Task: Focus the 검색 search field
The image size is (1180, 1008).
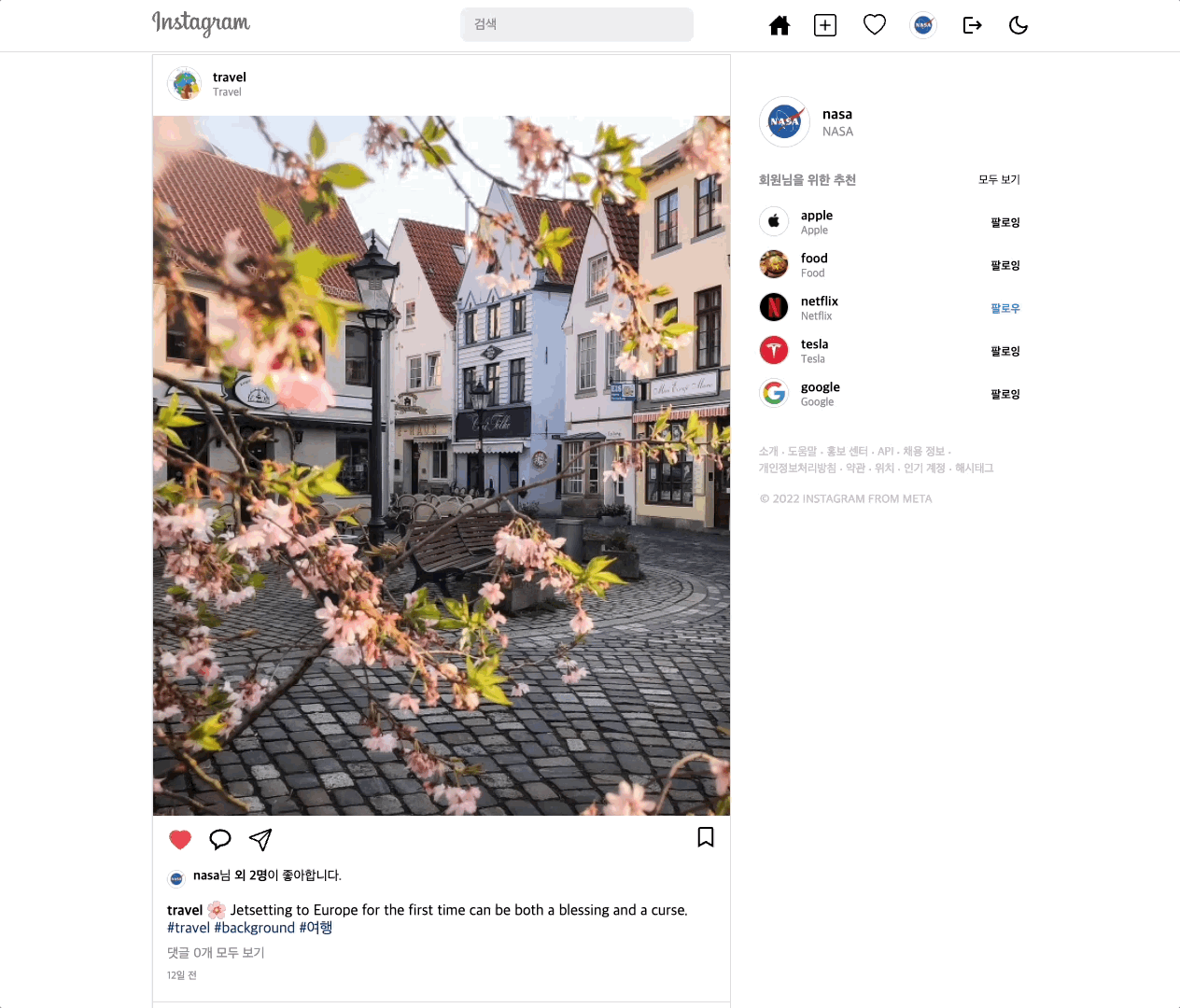Action: [x=577, y=24]
